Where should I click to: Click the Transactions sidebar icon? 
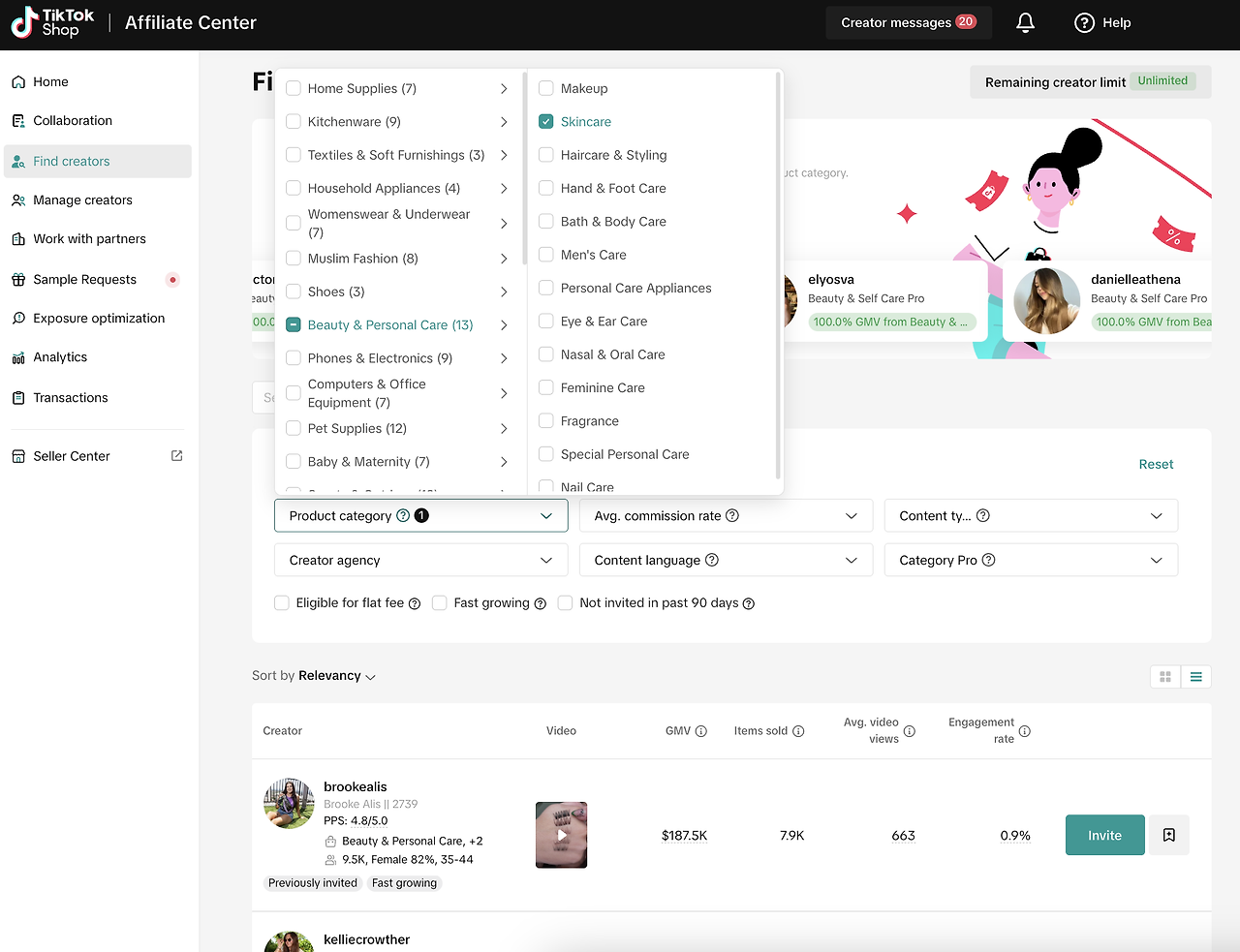(x=18, y=398)
